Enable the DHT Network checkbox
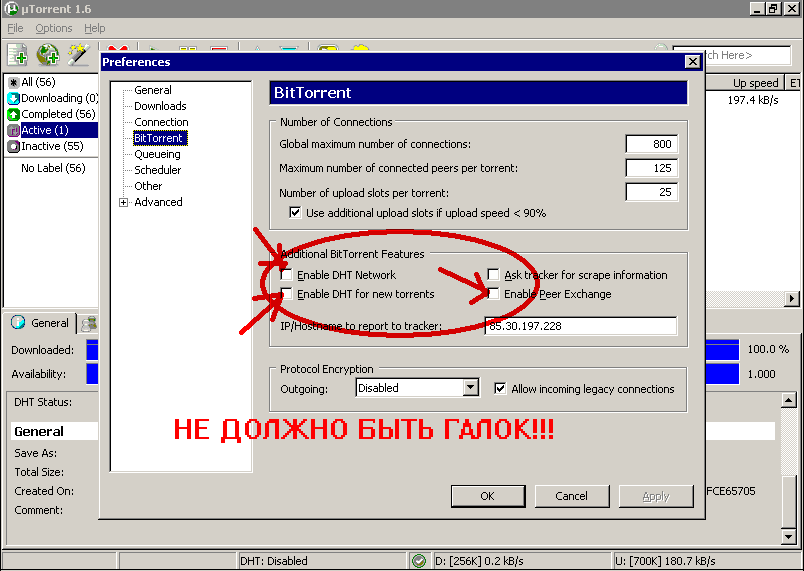Screen dimensions: 804x571 286,275
